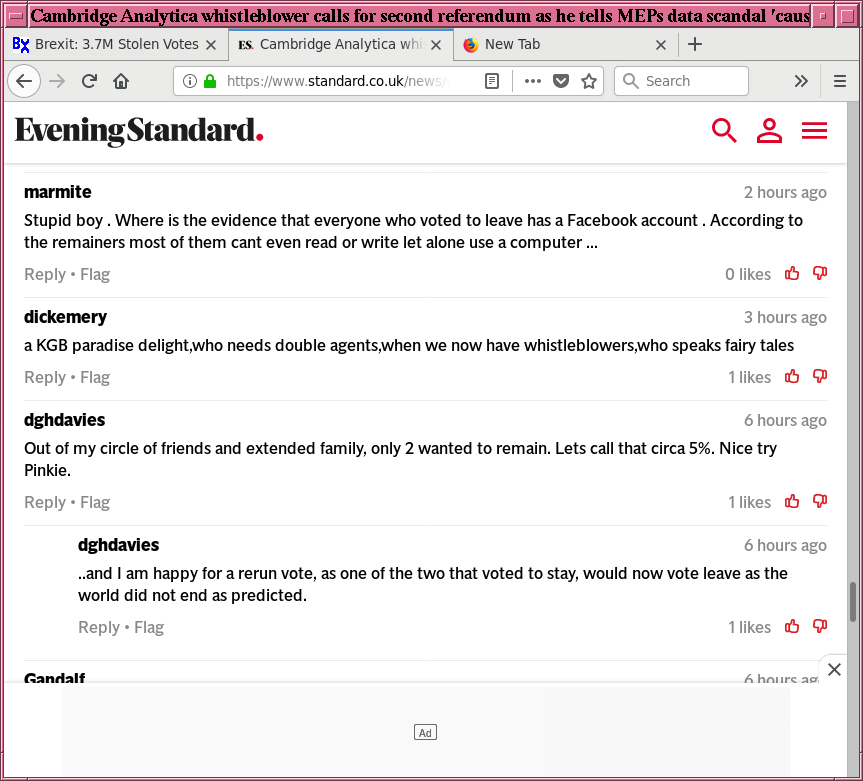Dislike marmite's comment with thumbs down

click(x=820, y=274)
